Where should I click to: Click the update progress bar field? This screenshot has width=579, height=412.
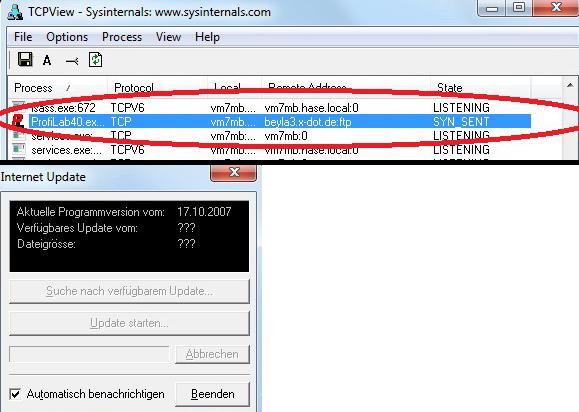(x=89, y=354)
